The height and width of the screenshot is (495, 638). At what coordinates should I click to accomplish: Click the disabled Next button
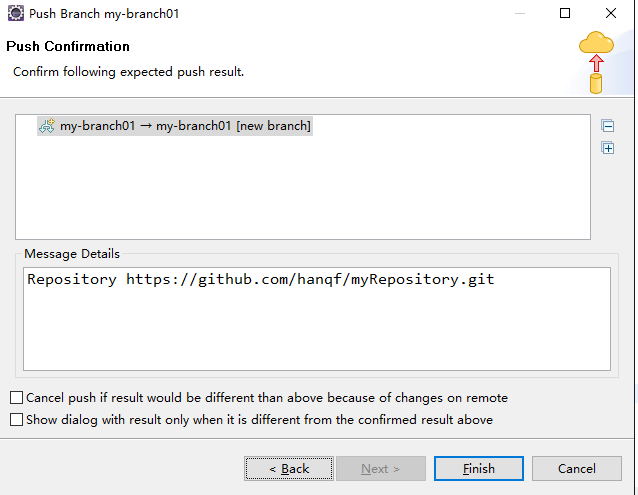[380, 469]
